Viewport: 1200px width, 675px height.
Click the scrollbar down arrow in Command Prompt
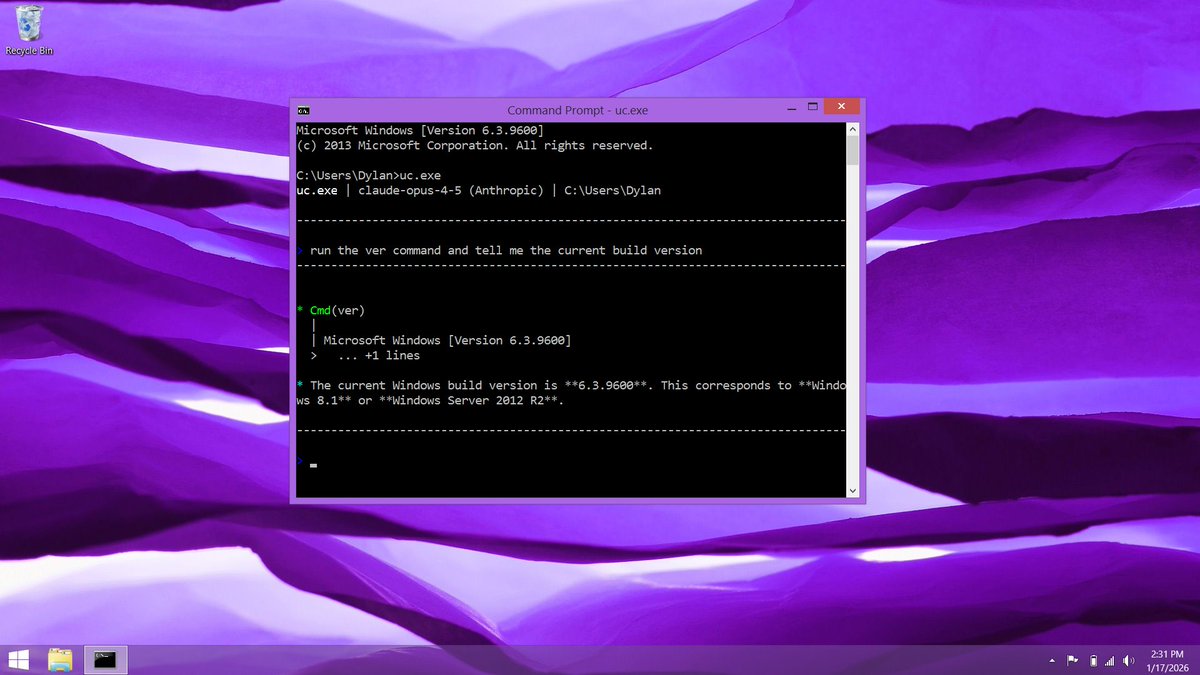pyautogui.click(x=852, y=491)
